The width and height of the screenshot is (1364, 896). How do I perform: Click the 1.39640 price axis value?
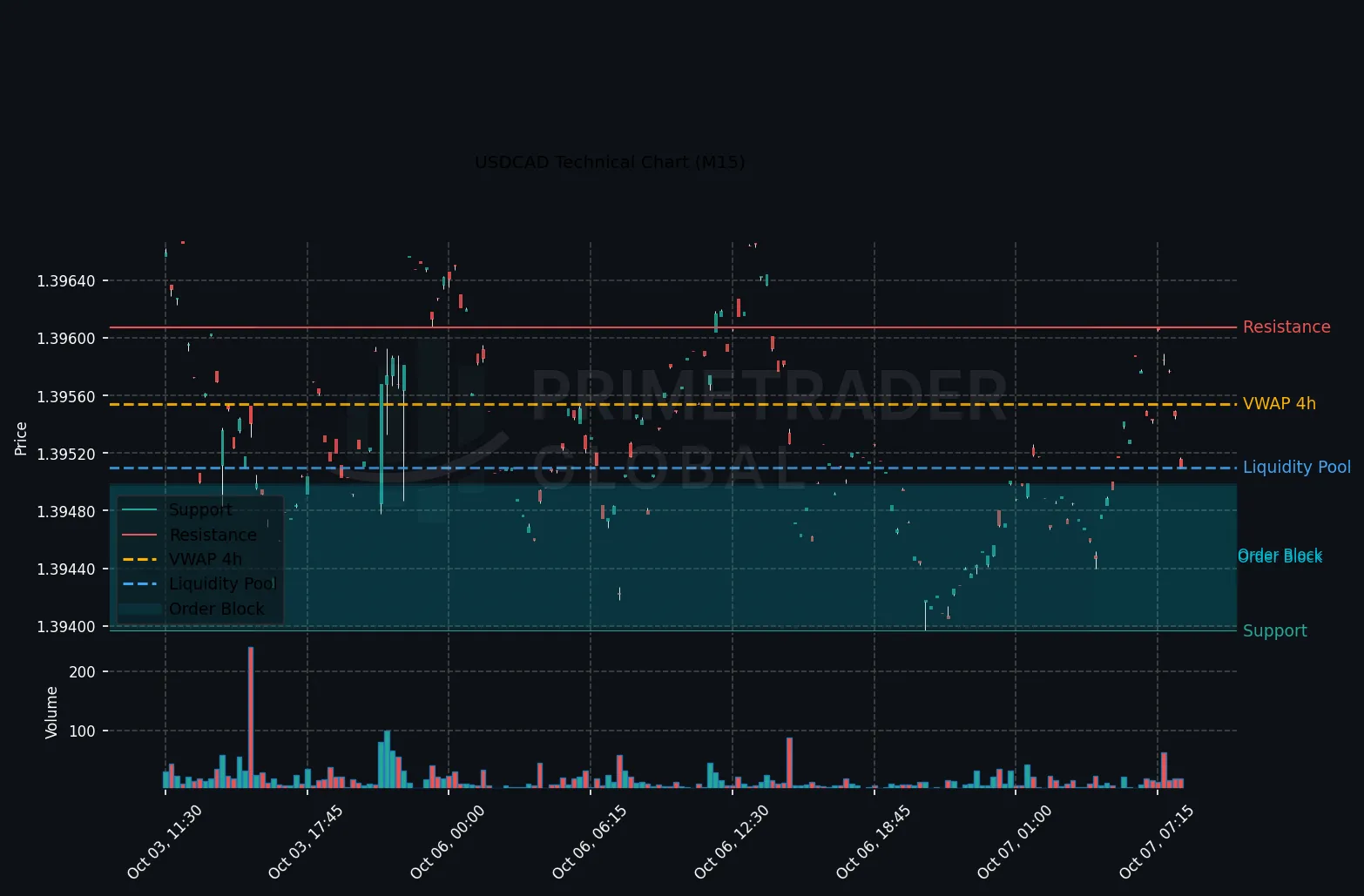66,281
